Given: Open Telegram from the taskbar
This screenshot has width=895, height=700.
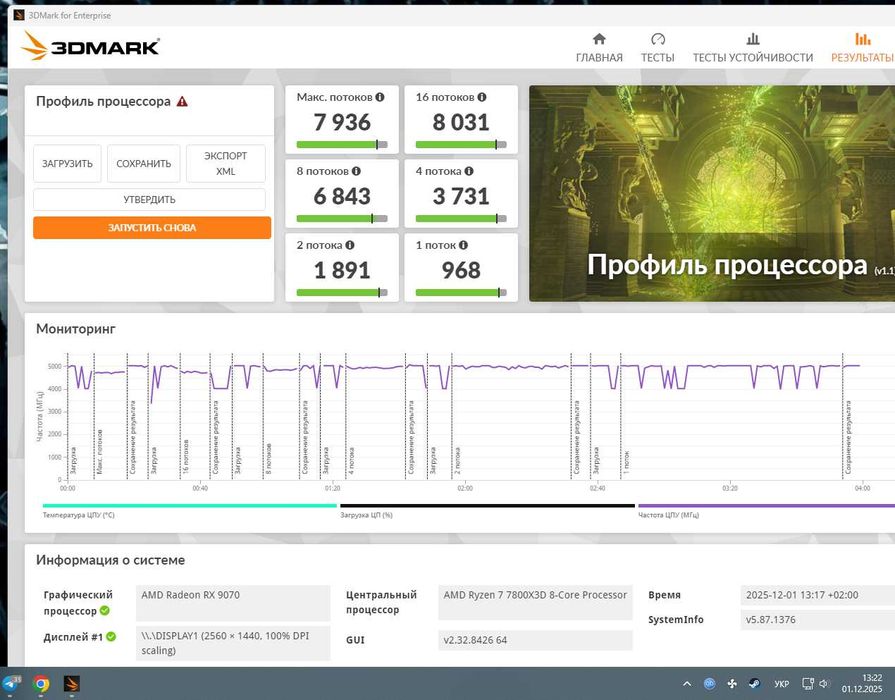Looking at the screenshot, I should click(11, 683).
